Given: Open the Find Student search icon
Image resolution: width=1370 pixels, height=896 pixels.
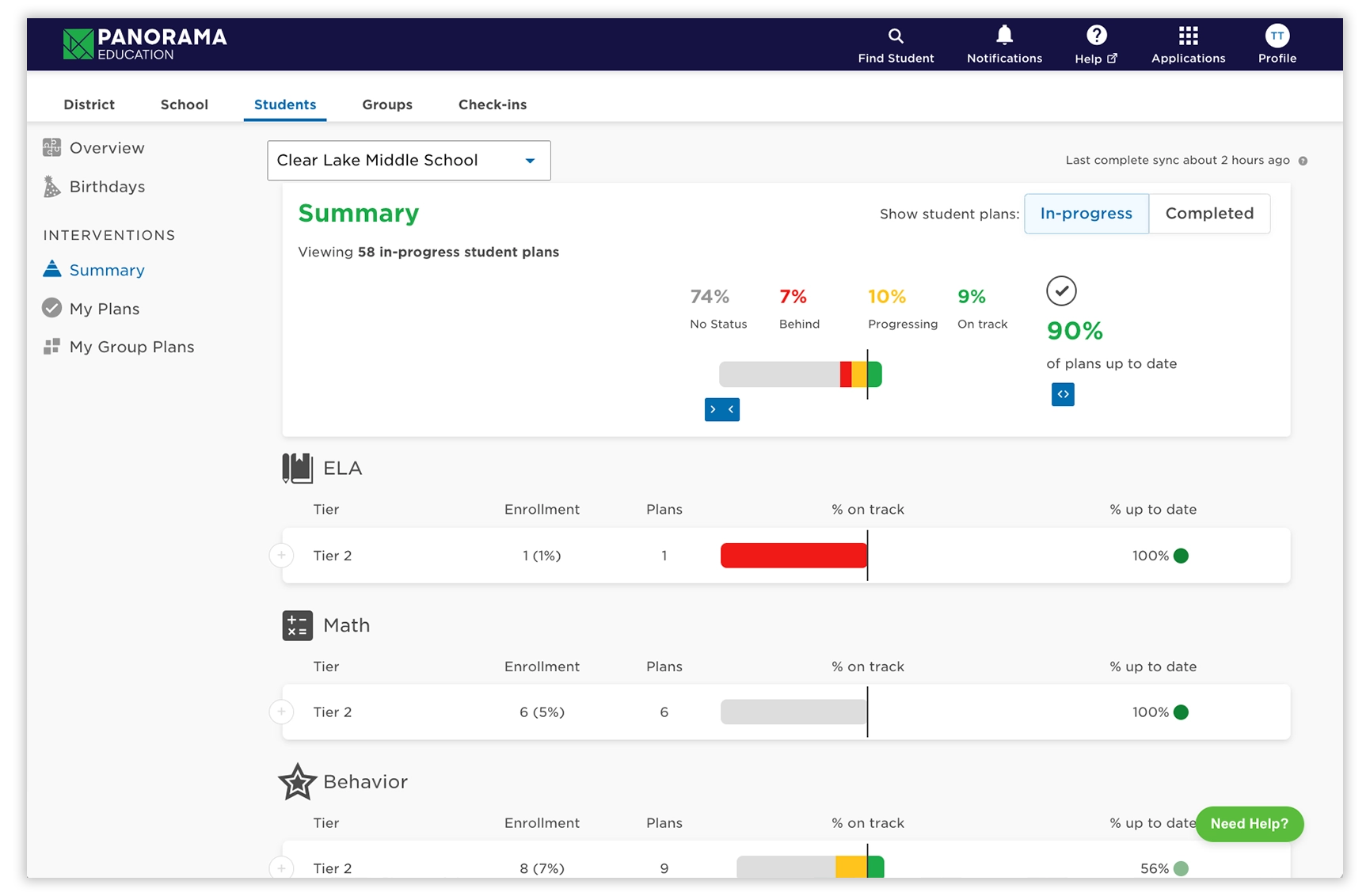Looking at the screenshot, I should 896,36.
